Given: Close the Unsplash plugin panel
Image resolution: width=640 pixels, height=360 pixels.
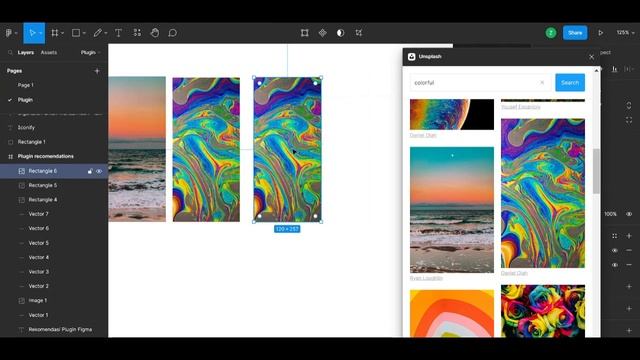Looking at the screenshot, I should [591, 57].
